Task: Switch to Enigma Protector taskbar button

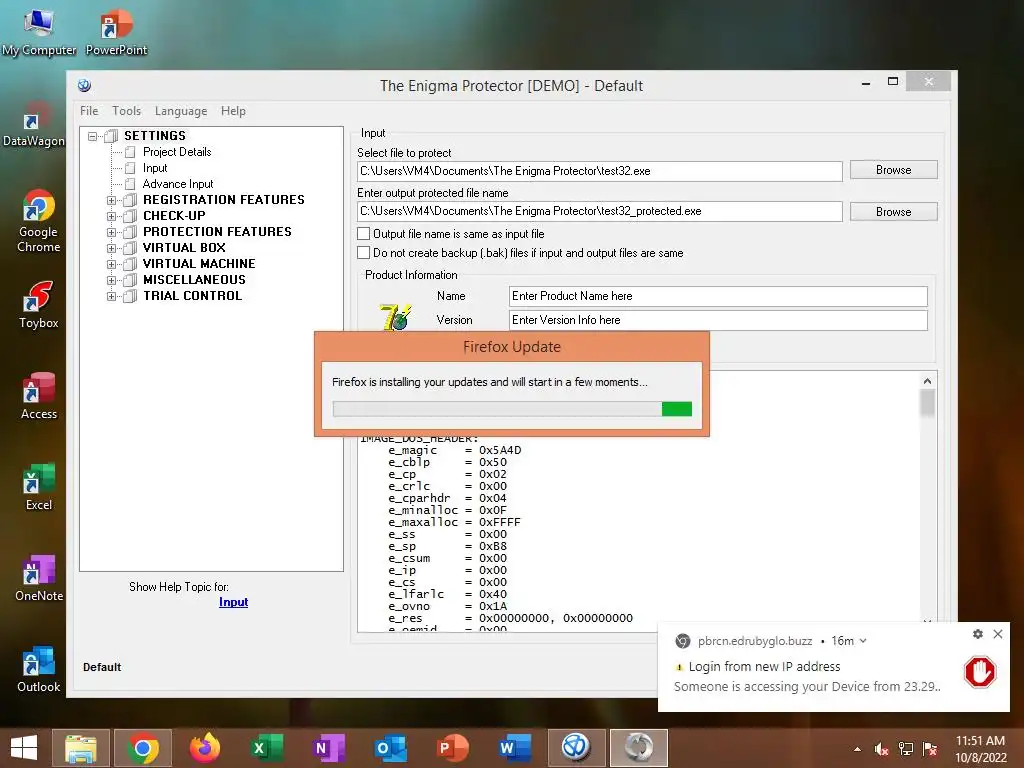Action: pos(576,748)
